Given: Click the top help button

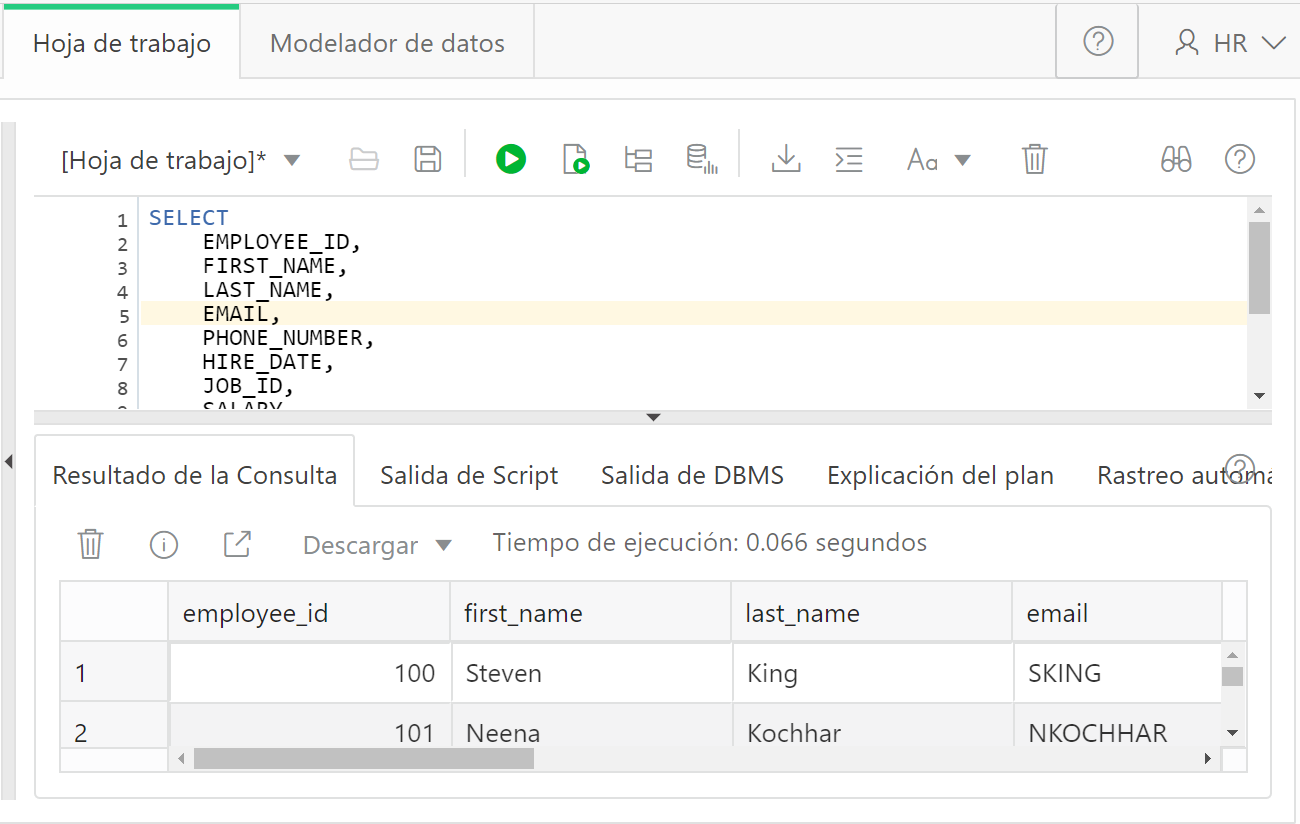Looking at the screenshot, I should (x=1097, y=41).
